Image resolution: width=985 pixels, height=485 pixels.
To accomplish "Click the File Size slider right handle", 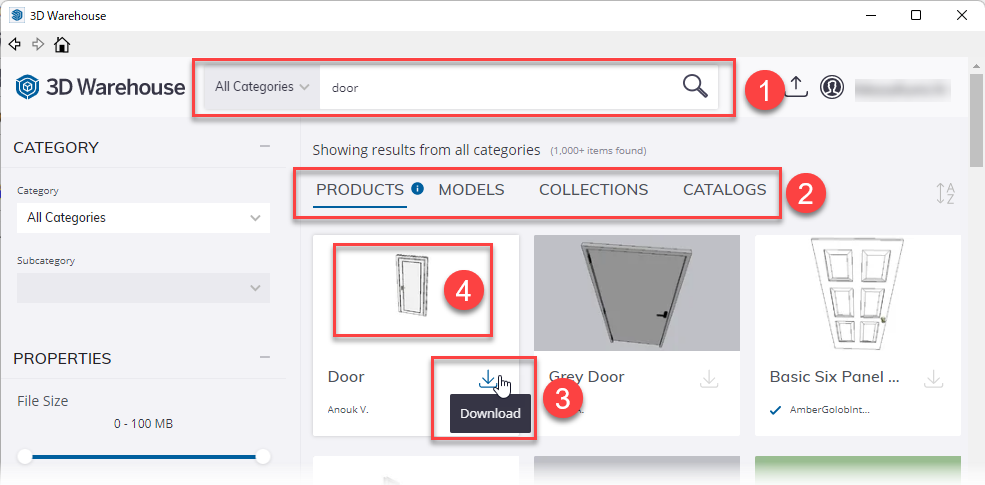I will tap(263, 457).
